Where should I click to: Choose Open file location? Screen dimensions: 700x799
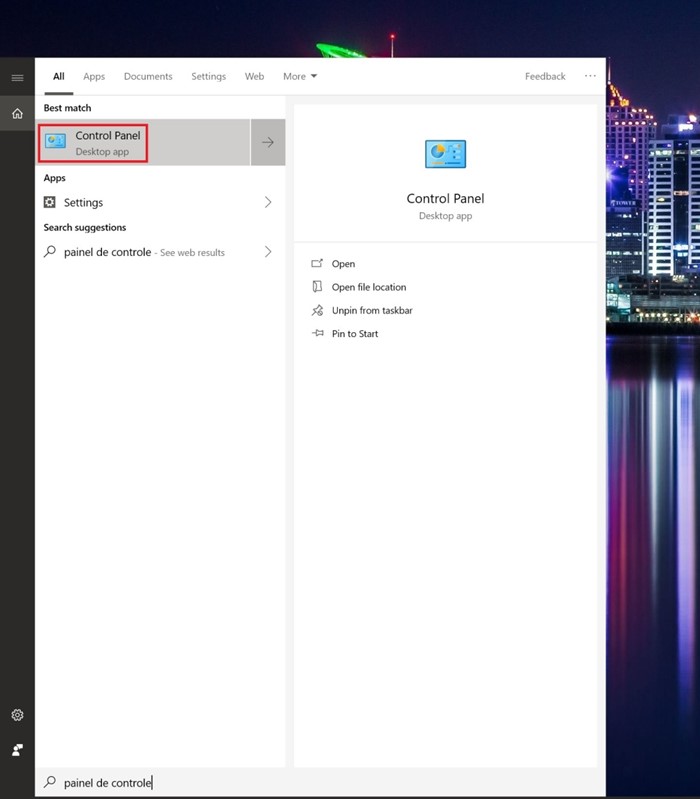point(368,287)
